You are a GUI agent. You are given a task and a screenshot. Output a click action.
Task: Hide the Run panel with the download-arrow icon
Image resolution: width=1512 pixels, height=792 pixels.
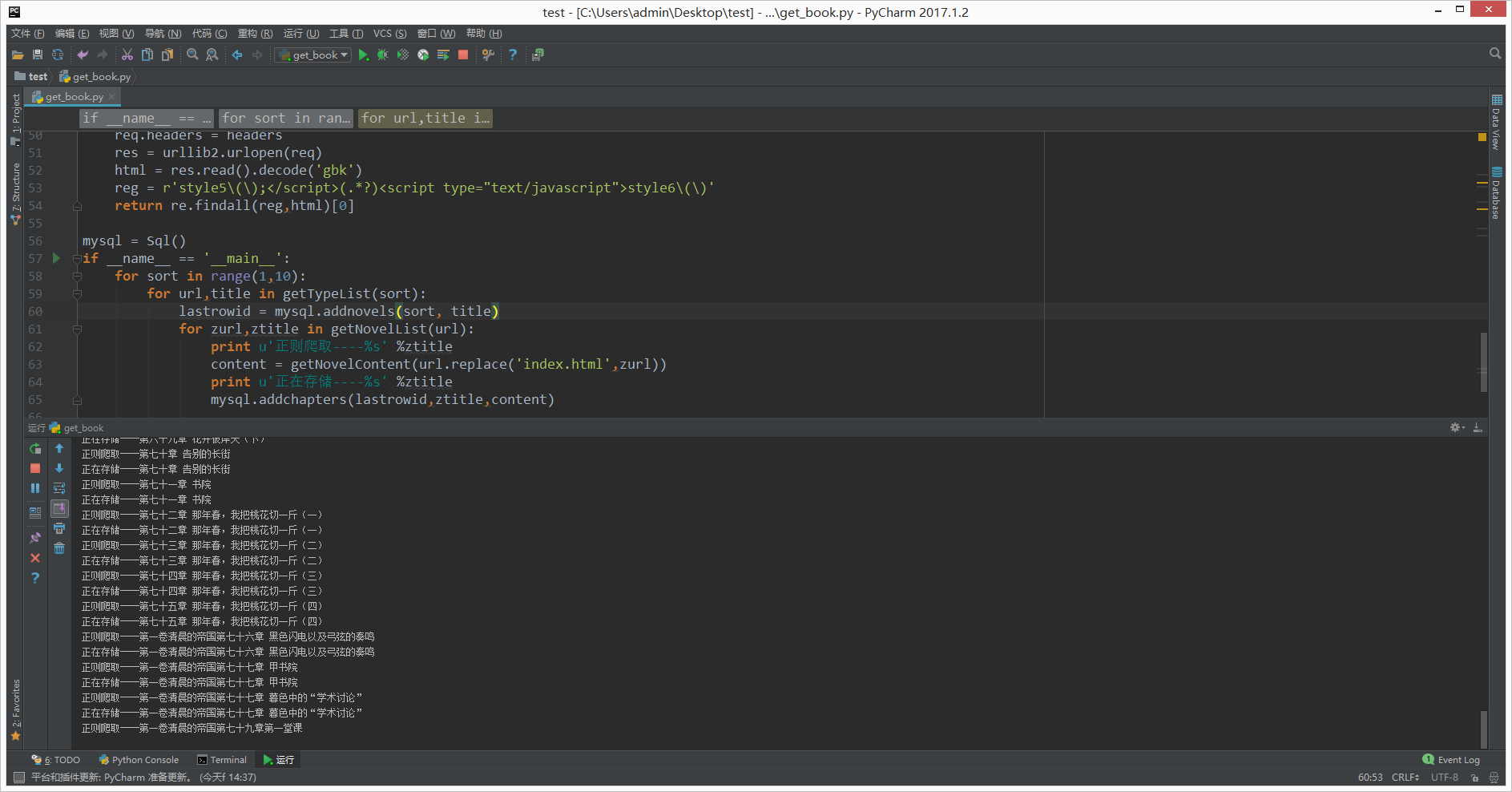click(1478, 428)
